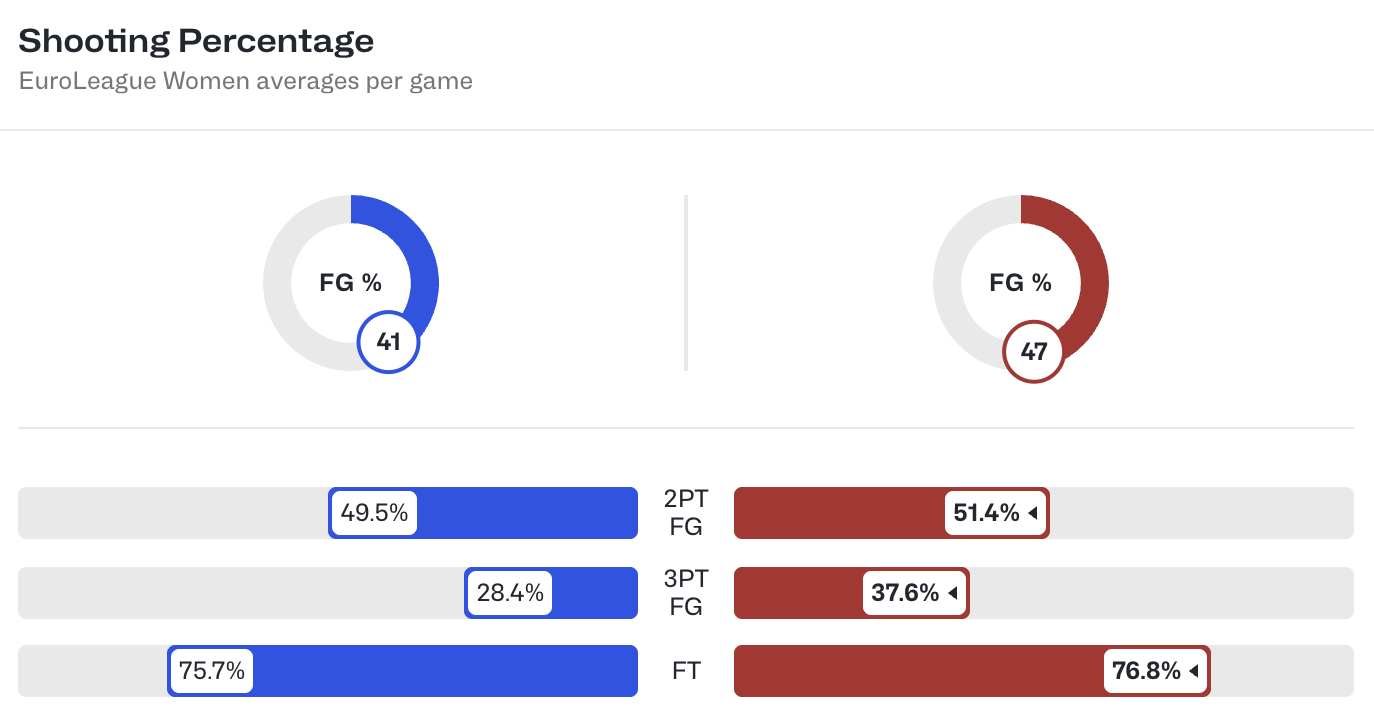1374x716 pixels.
Task: Click the 2PT FG row label
Action: (x=686, y=513)
